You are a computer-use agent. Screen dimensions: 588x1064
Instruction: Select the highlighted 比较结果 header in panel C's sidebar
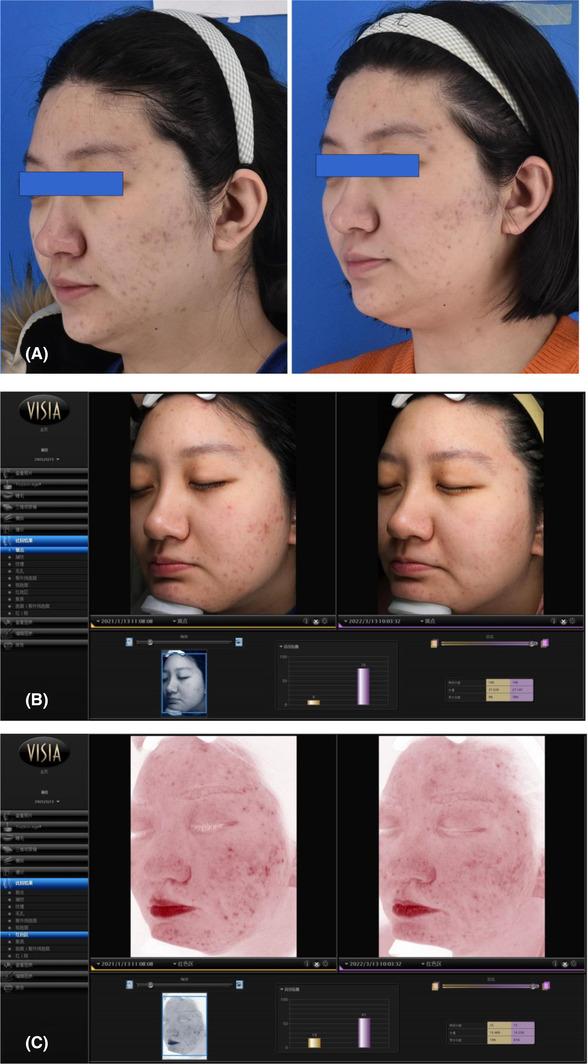click(44, 883)
